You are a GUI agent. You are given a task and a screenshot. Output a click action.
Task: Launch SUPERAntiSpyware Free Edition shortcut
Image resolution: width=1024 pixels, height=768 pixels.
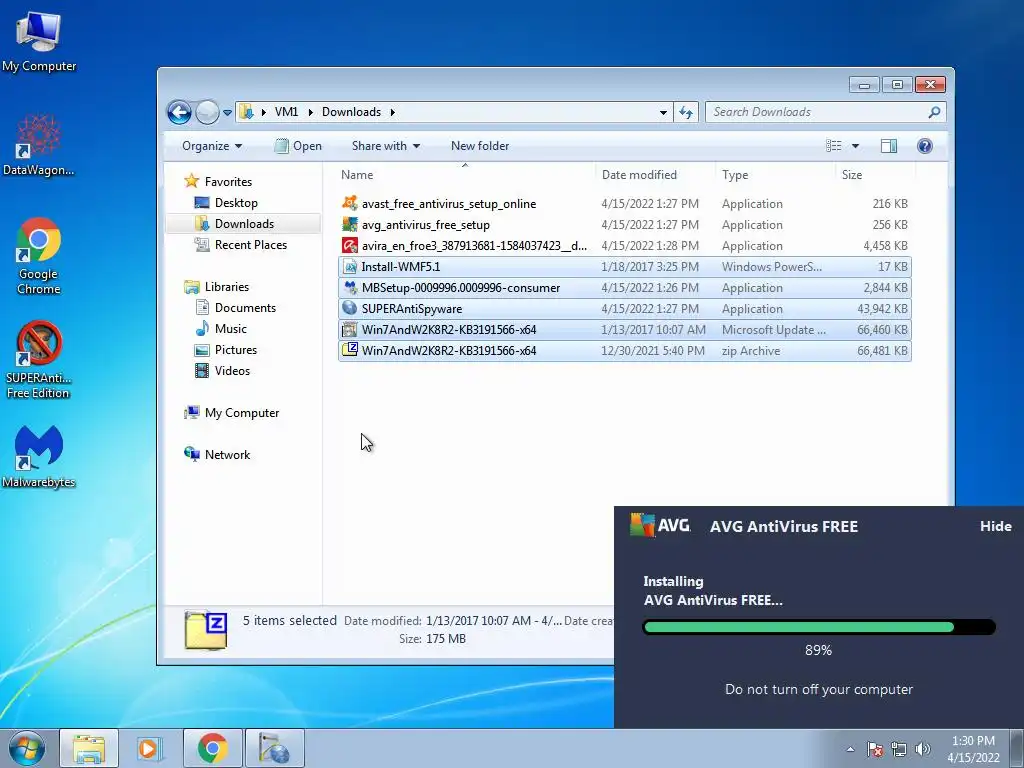coord(39,360)
